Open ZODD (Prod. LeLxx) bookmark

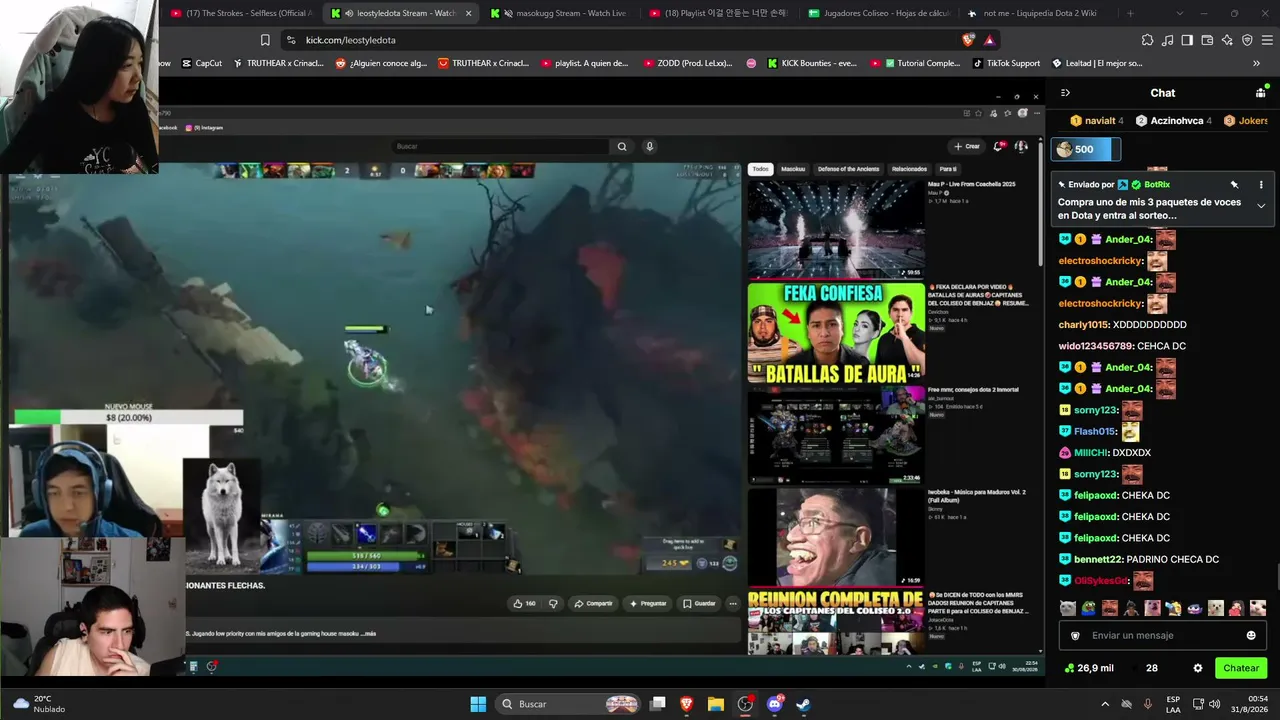click(x=686, y=63)
